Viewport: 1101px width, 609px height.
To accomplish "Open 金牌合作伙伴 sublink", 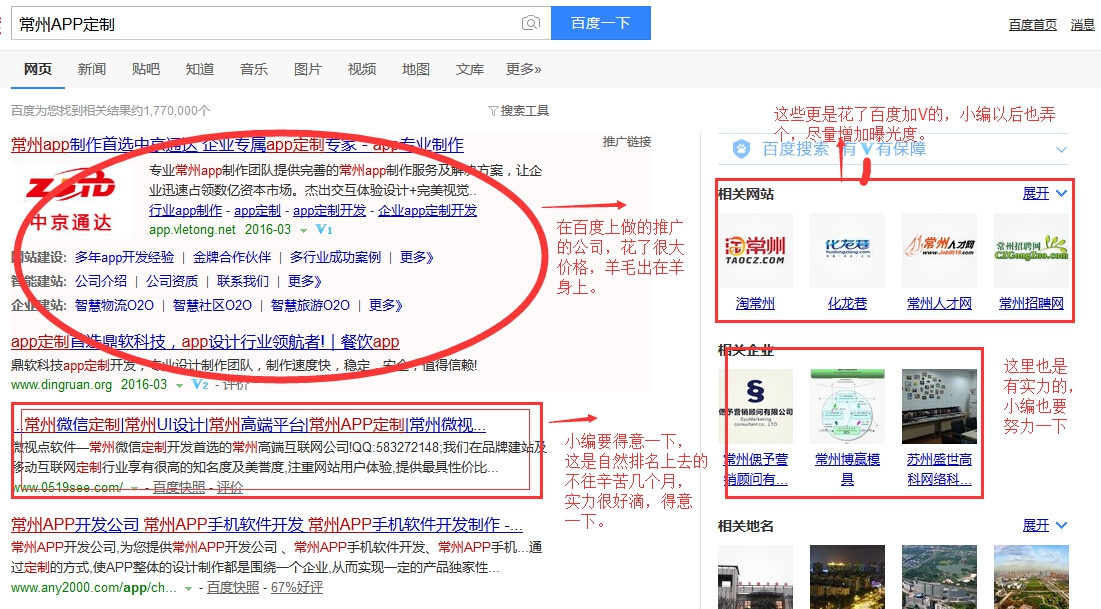I will 232,257.
